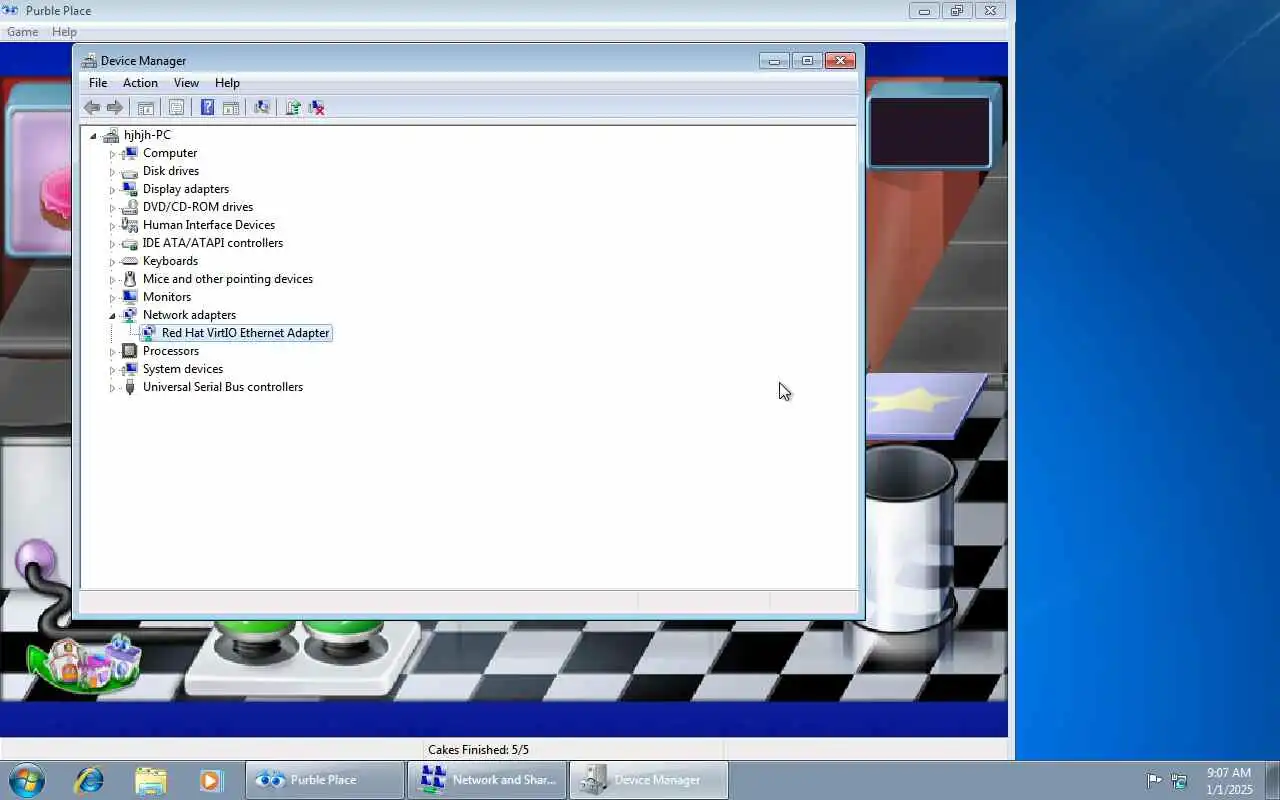
Task: Open the Game menu in Purble Place
Action: [x=22, y=32]
